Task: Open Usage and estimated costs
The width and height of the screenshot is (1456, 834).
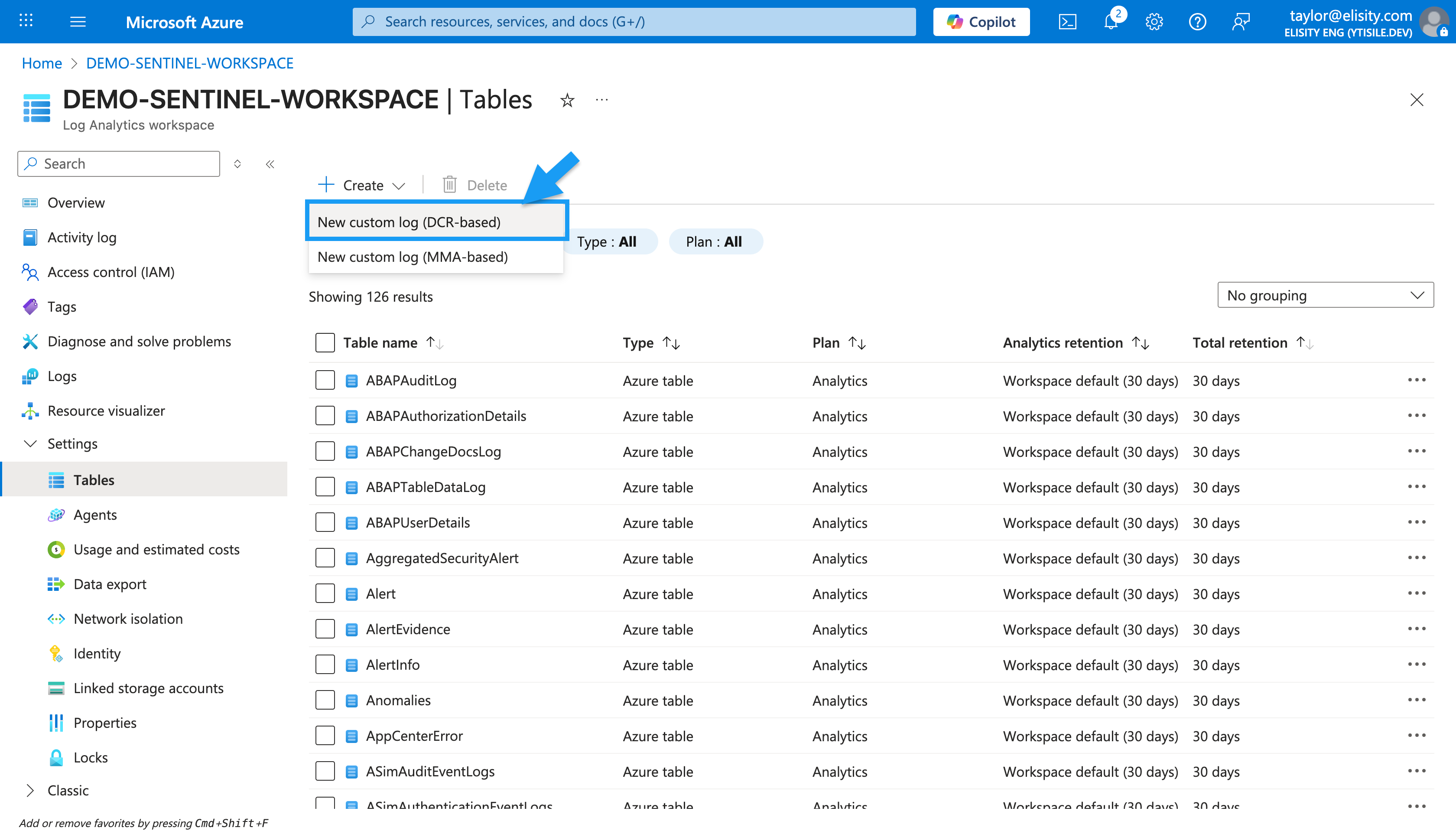Action: (x=156, y=550)
